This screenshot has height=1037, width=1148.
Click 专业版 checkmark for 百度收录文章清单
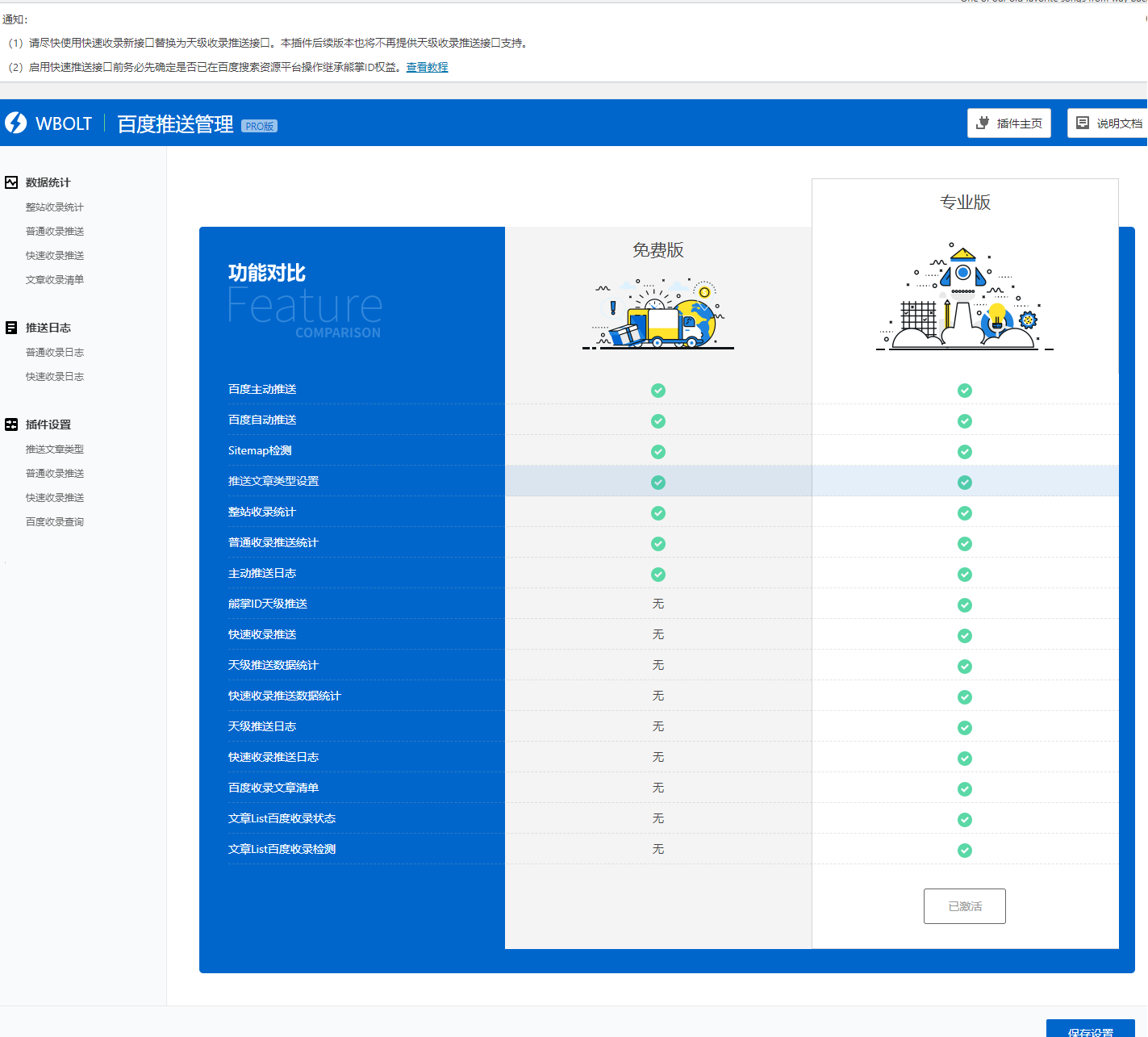pyautogui.click(x=965, y=789)
